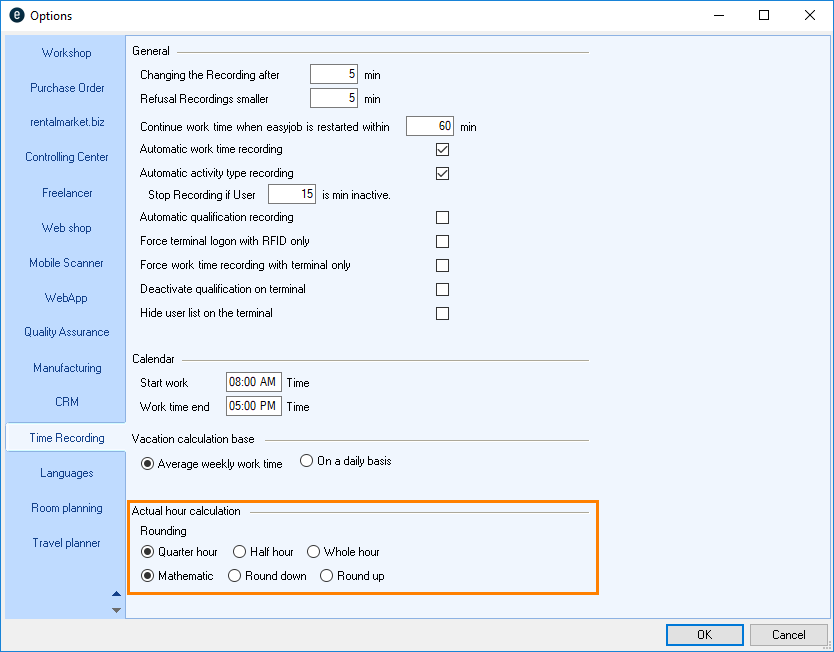Open the Workshop tab

pos(66,53)
